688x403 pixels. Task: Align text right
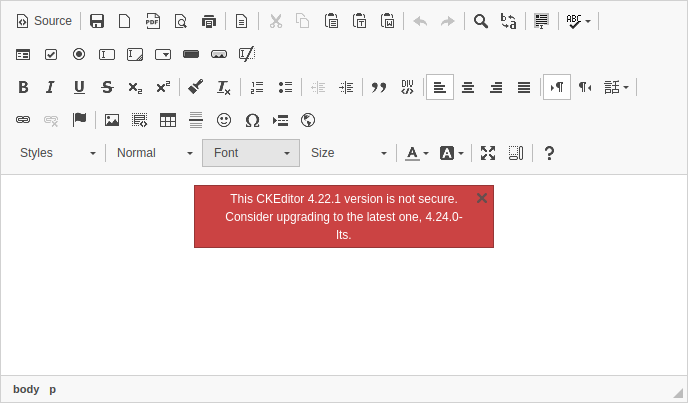pos(496,87)
